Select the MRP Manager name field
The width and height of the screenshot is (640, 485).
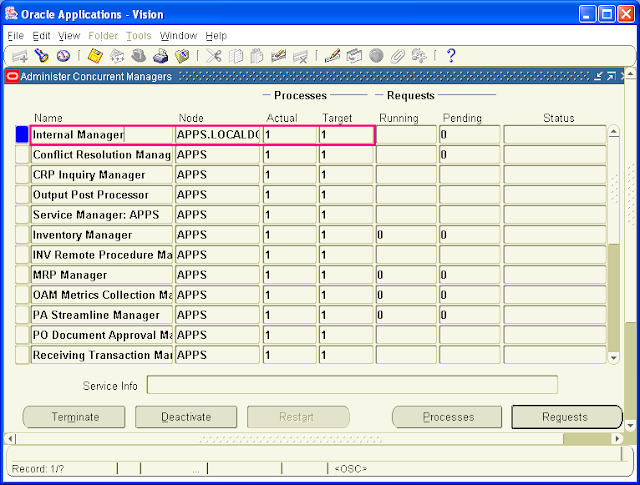pyautogui.click(x=102, y=275)
